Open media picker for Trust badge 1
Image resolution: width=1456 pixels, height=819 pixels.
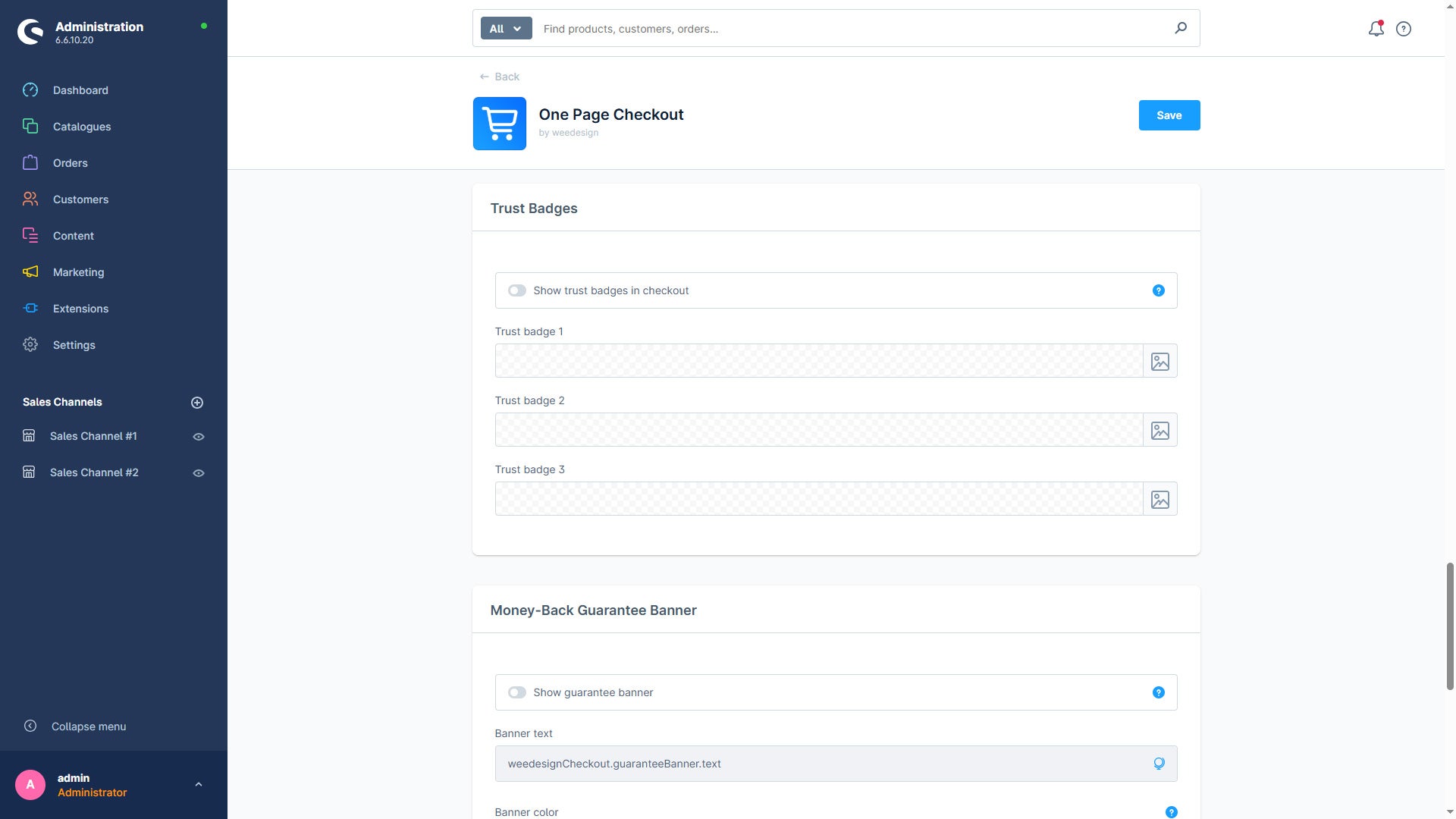click(1159, 361)
